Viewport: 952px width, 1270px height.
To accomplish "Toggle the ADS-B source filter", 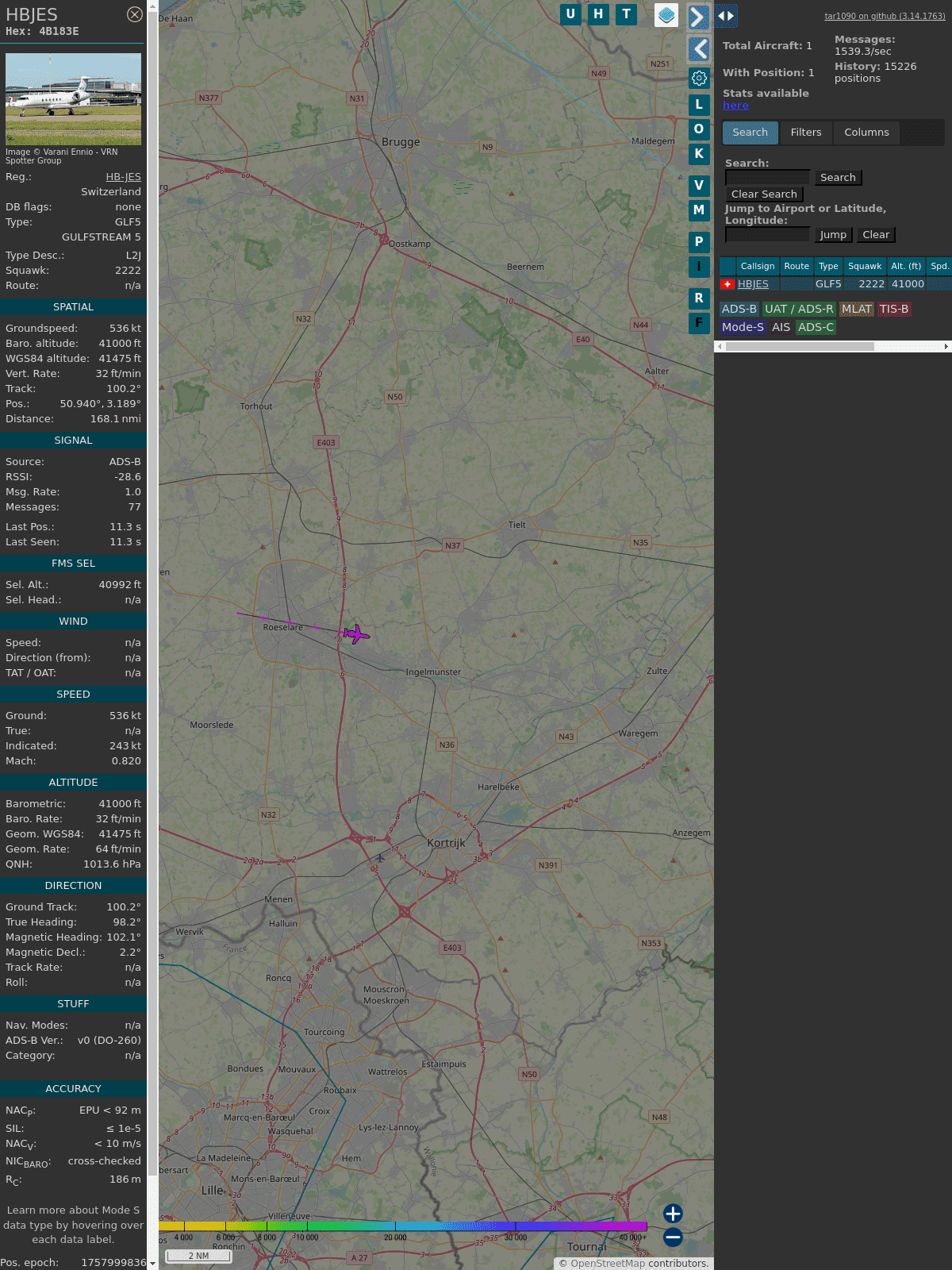I will tap(739, 309).
